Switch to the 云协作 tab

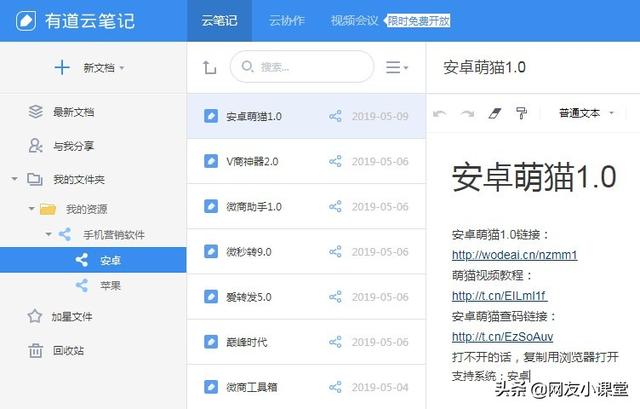[287, 21]
